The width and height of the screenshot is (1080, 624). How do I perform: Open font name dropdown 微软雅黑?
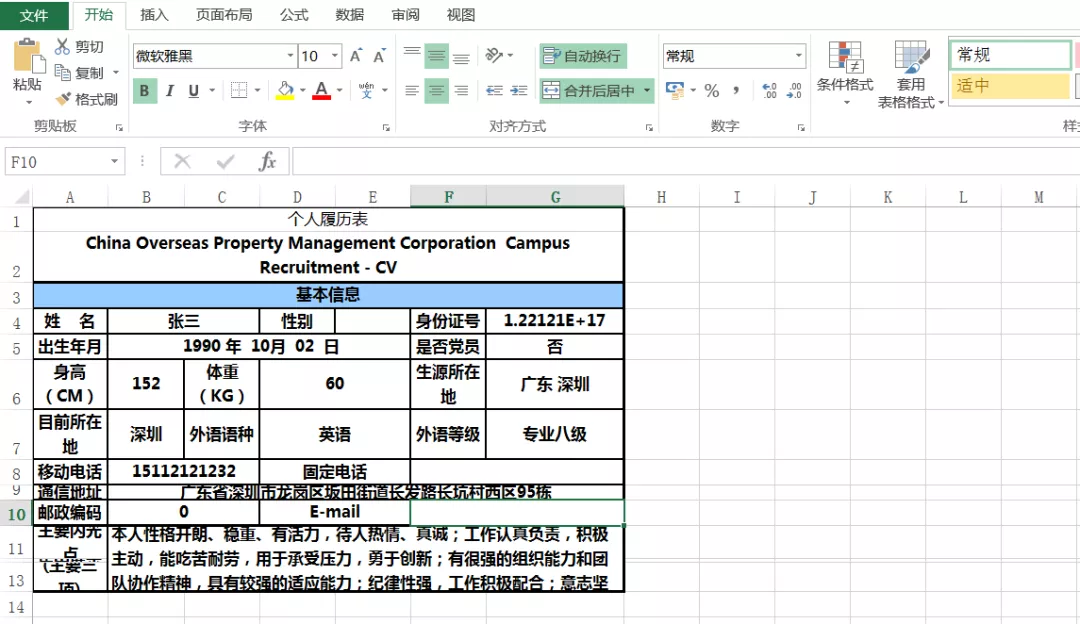tap(290, 56)
